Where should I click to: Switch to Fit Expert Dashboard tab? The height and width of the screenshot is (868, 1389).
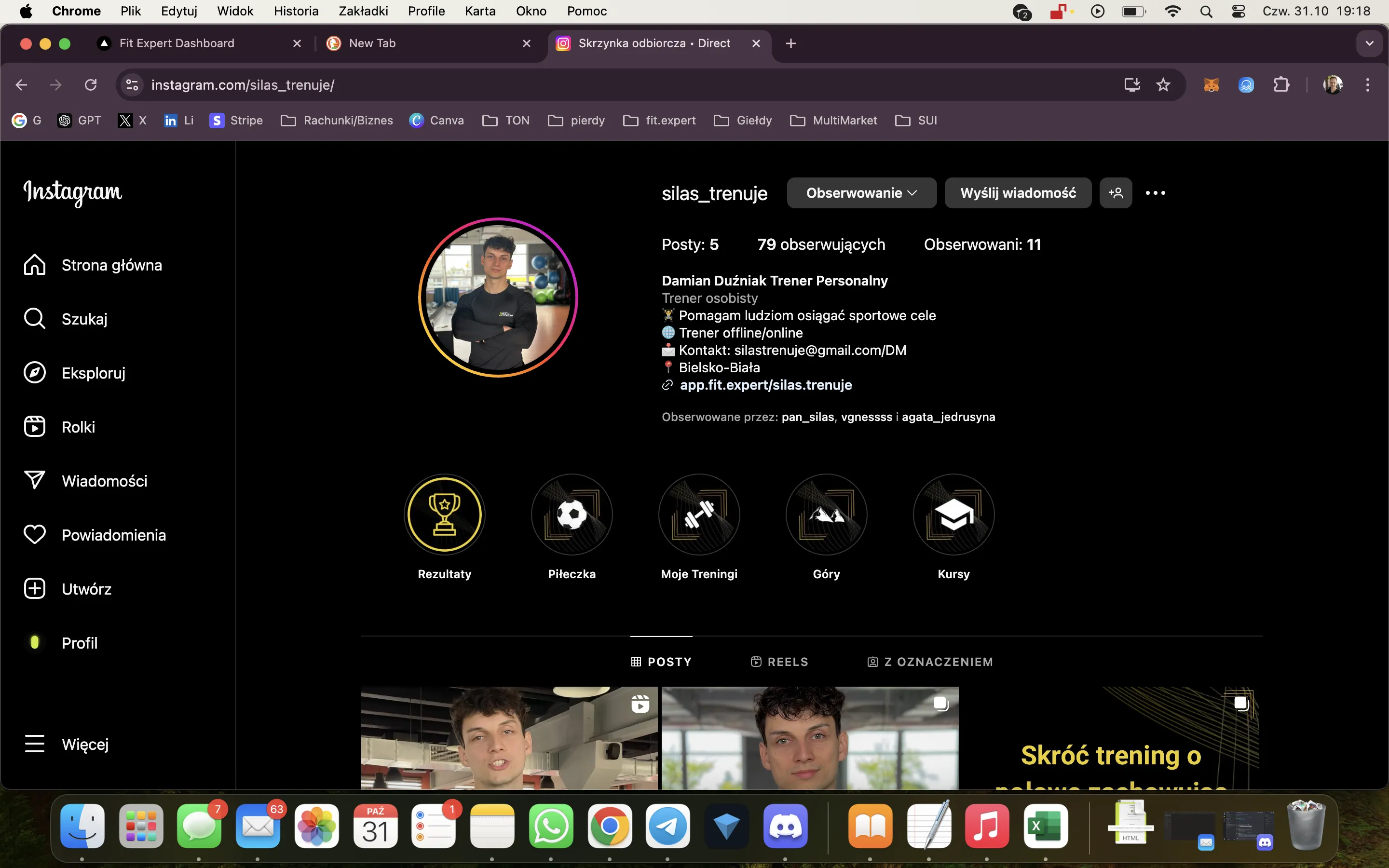(177, 43)
